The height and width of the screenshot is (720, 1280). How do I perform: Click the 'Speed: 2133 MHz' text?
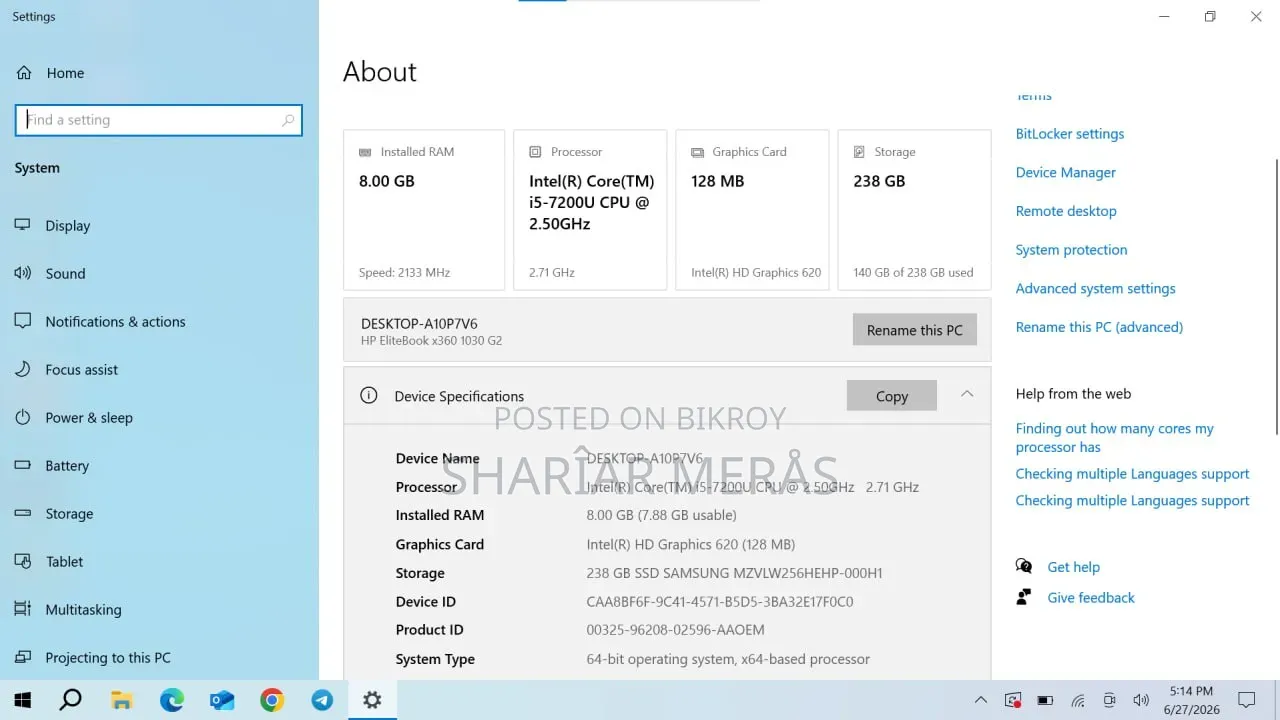click(404, 272)
